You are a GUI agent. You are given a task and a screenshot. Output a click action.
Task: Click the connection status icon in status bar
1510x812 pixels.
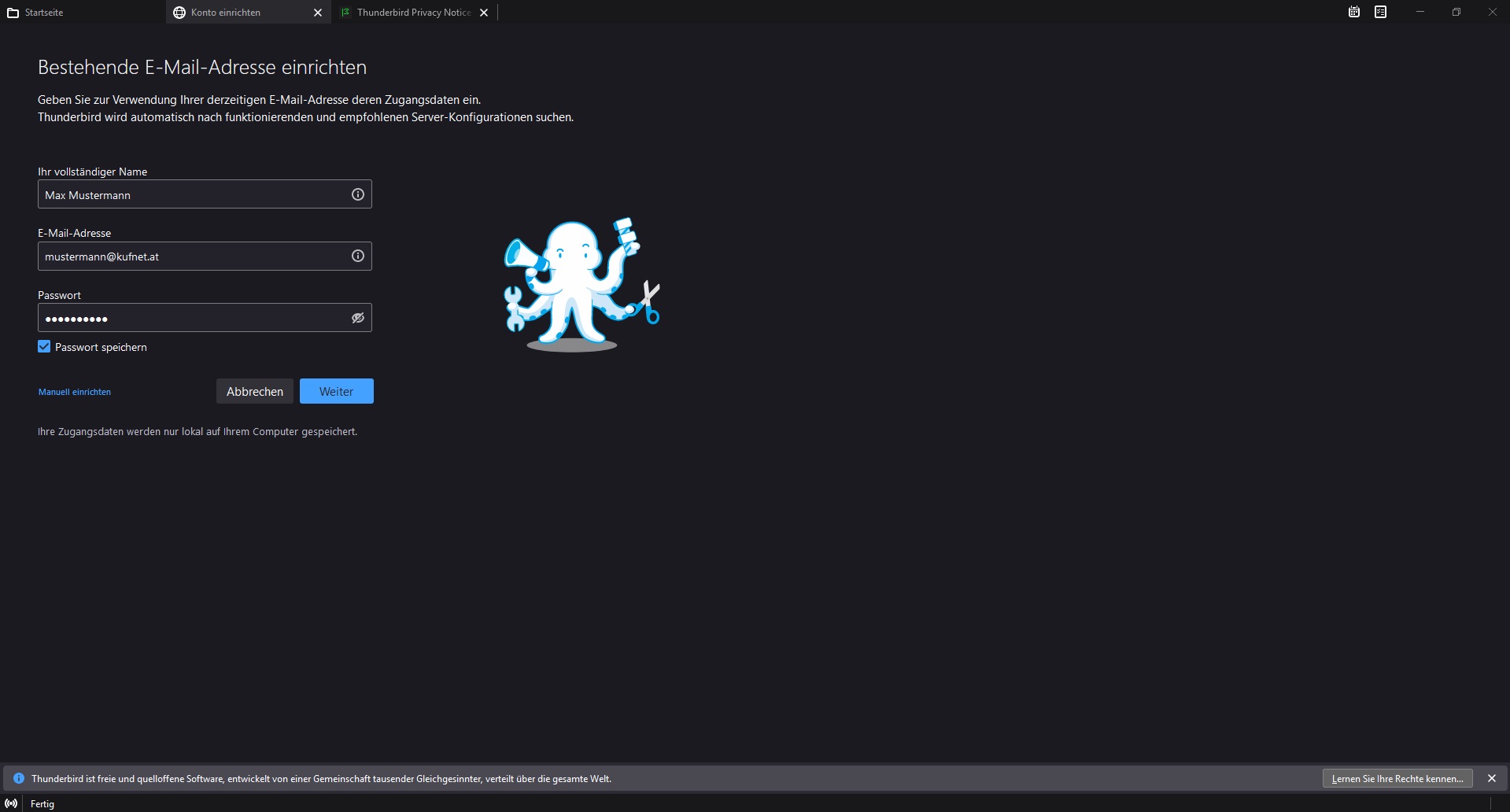[x=11, y=803]
